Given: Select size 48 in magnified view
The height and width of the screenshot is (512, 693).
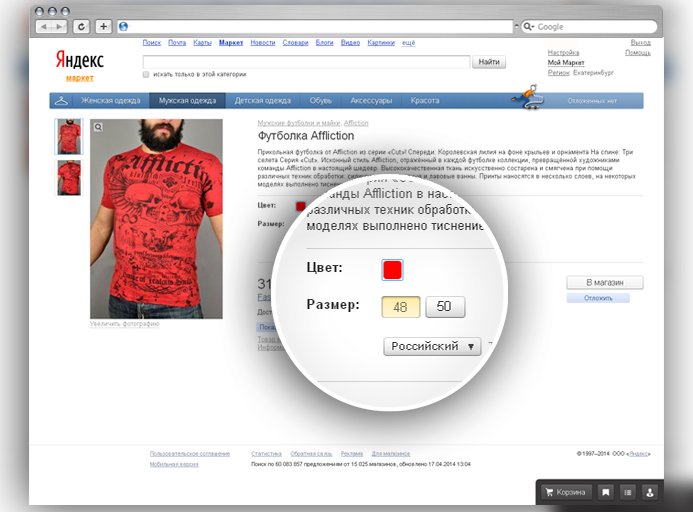Looking at the screenshot, I should coord(400,306).
